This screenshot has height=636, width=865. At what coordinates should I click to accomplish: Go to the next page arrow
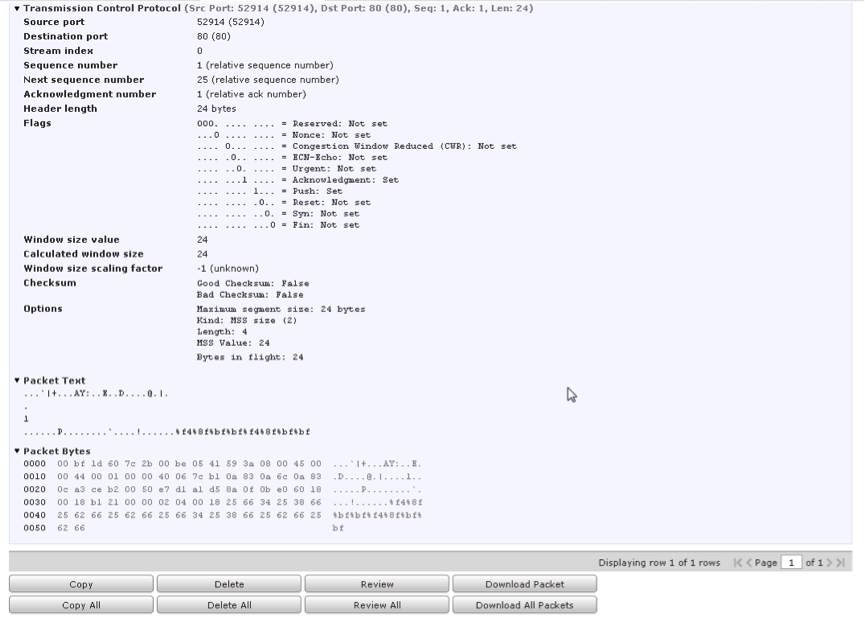[829, 563]
